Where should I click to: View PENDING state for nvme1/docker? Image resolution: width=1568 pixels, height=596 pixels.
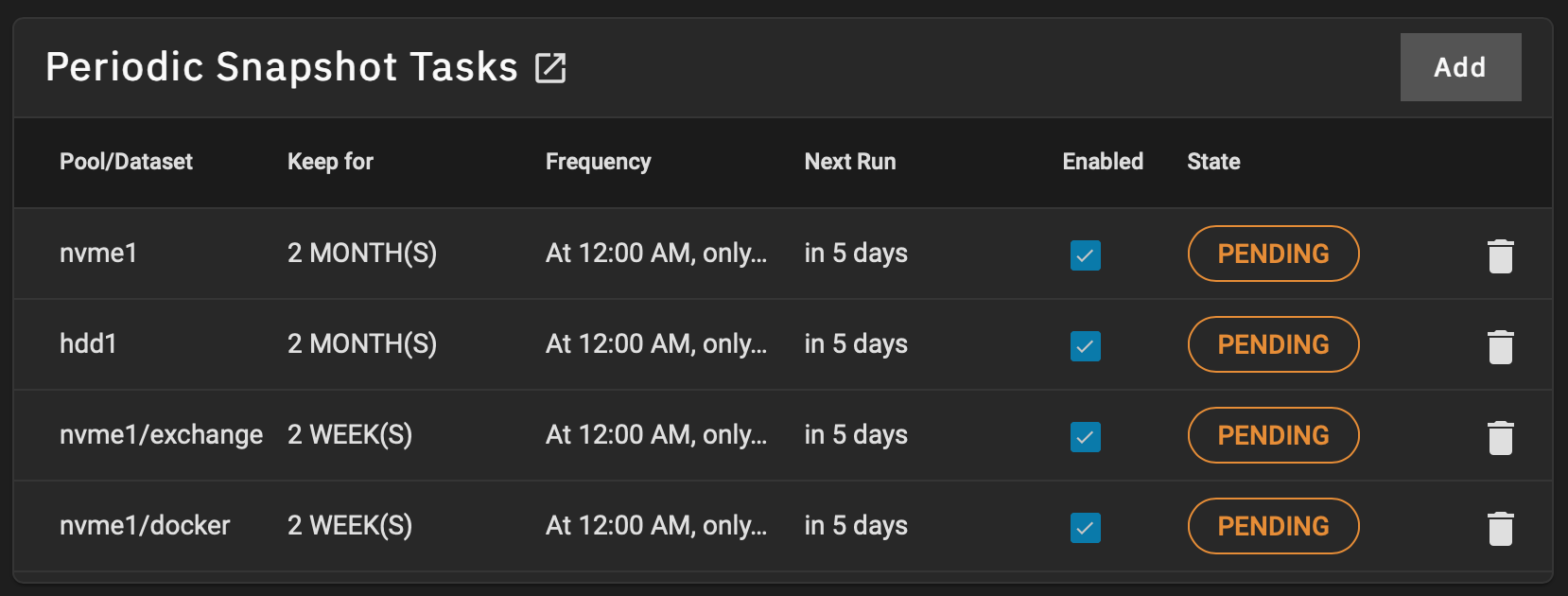[1273, 526]
